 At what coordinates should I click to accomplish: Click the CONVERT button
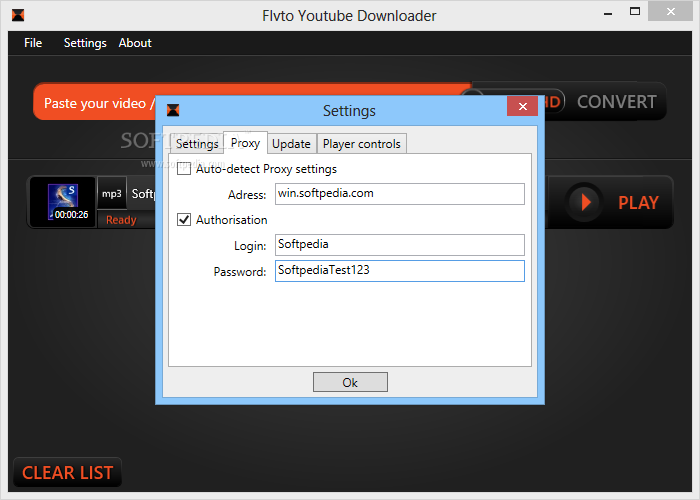pos(617,102)
